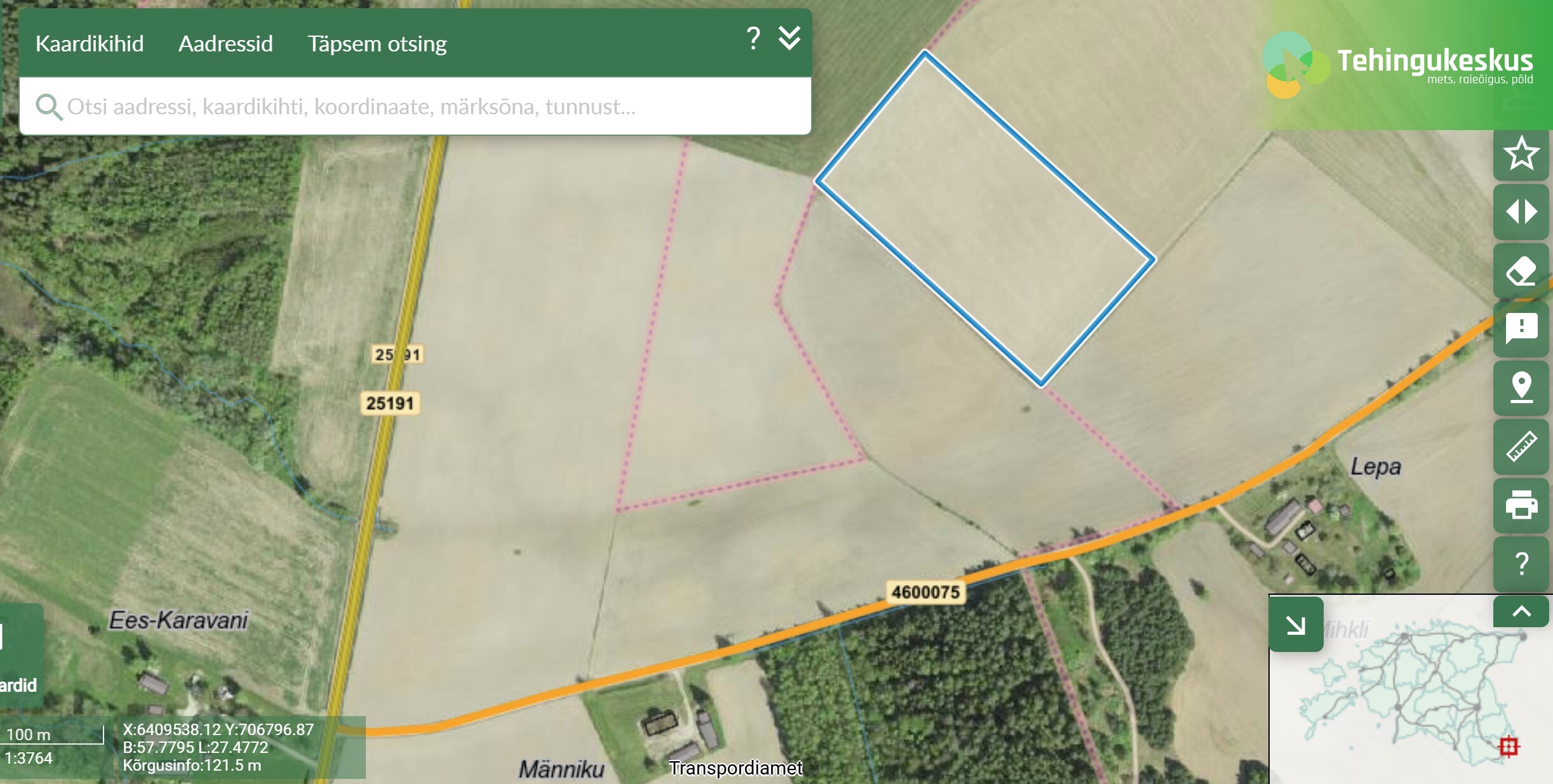The height and width of the screenshot is (784, 1553).
Task: Collapse the overview minimap arrow button
Action: pyautogui.click(x=1296, y=625)
